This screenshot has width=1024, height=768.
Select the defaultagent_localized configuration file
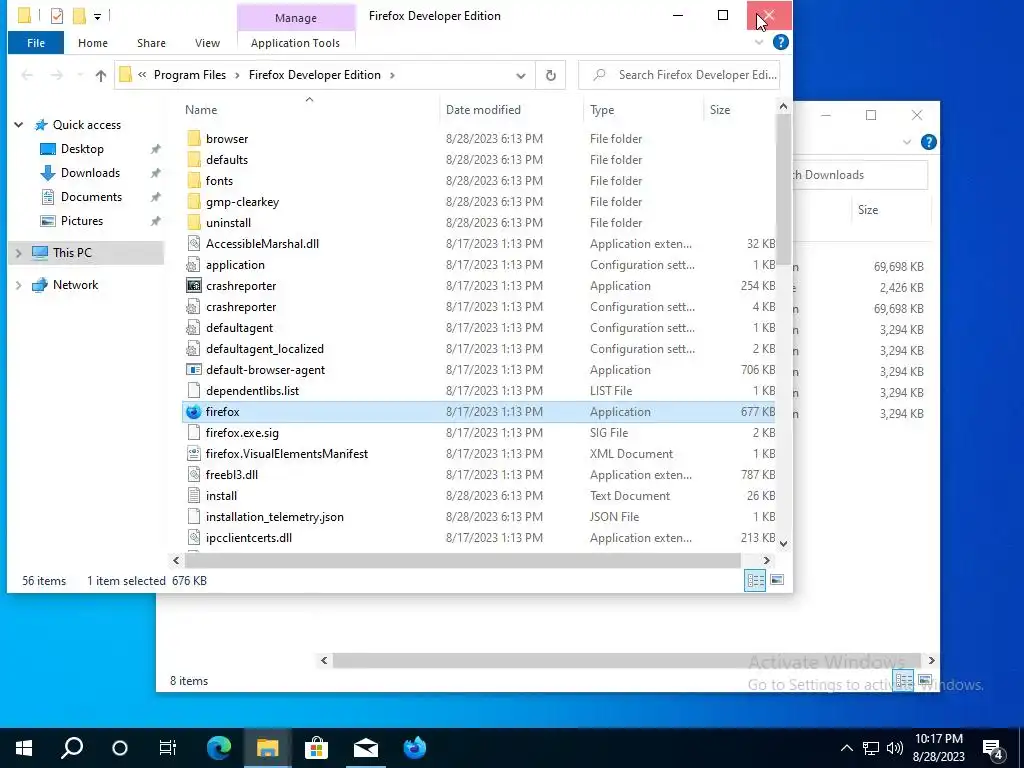(264, 349)
